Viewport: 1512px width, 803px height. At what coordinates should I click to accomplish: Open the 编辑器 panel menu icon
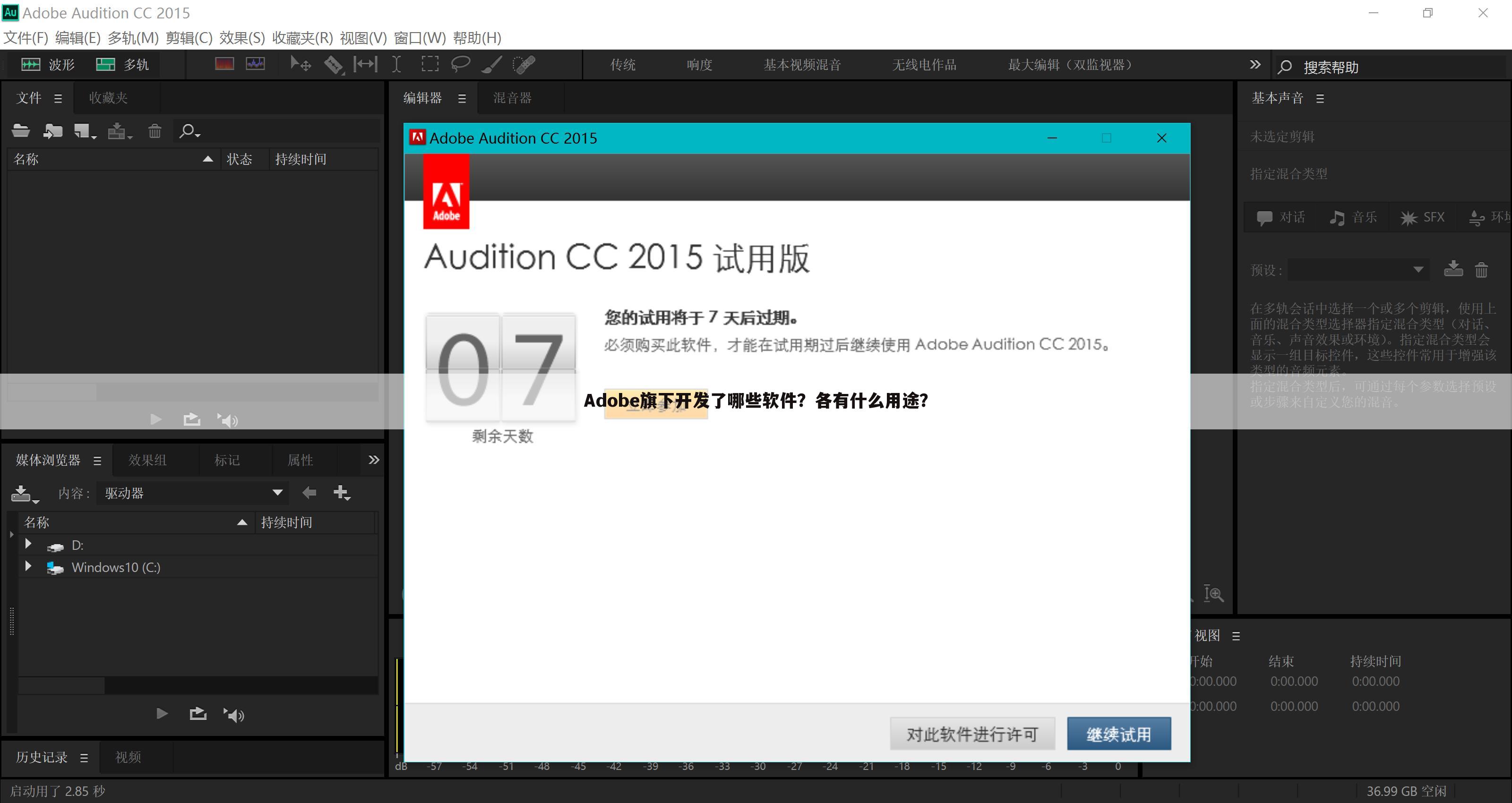(x=462, y=99)
